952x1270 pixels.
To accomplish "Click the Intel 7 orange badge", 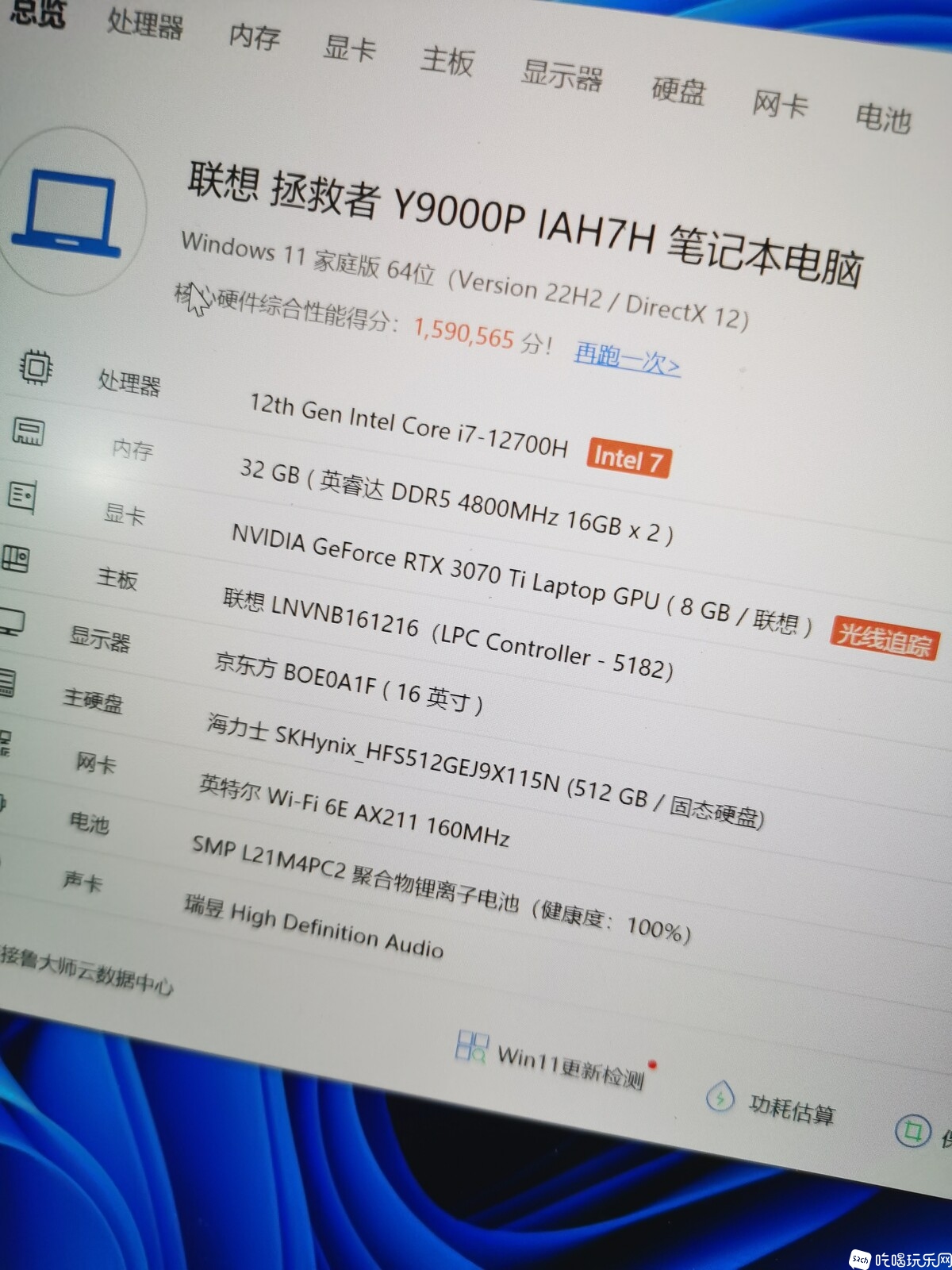I will [629, 458].
